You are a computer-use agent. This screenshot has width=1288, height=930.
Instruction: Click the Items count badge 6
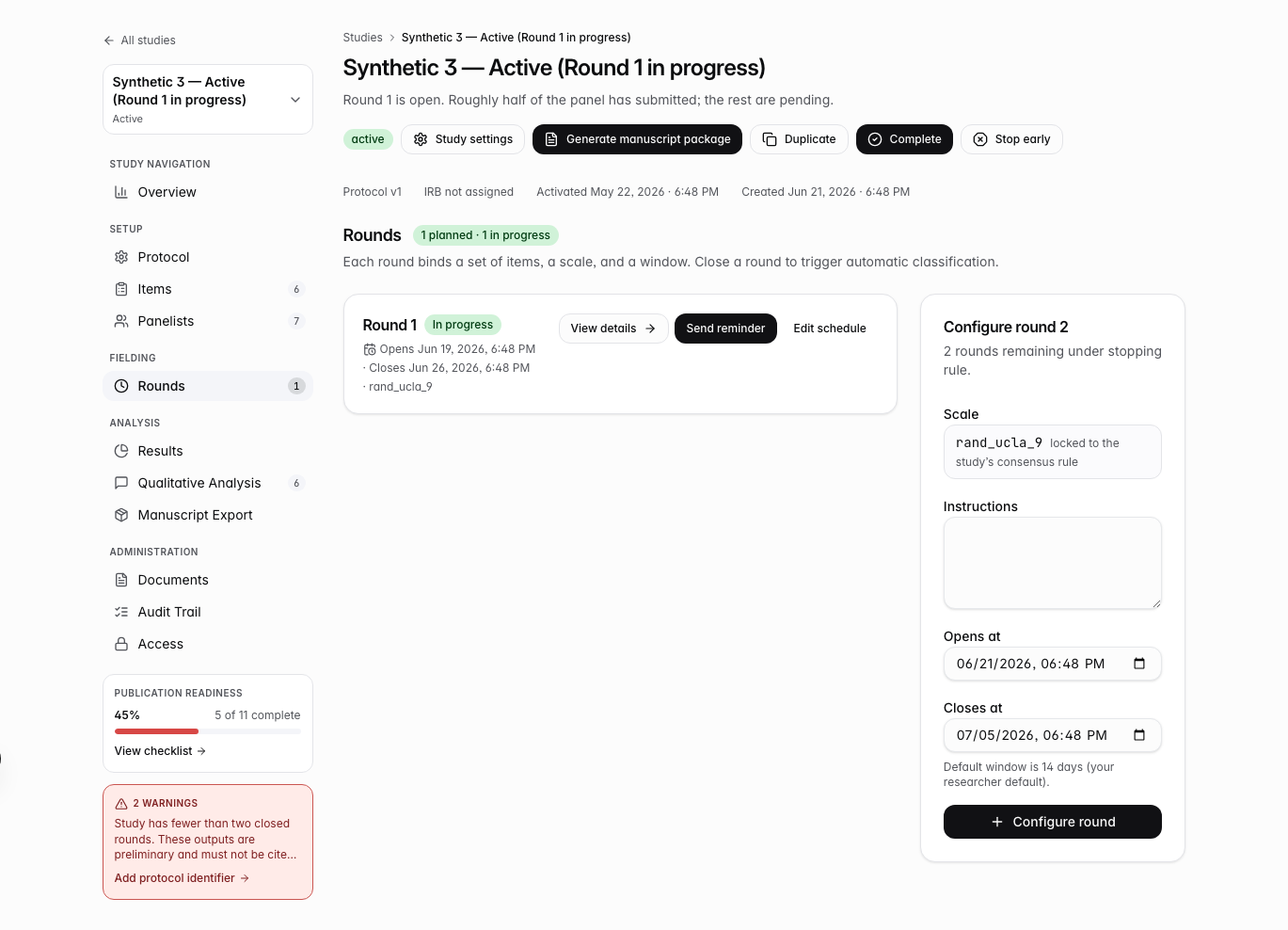pyautogui.click(x=296, y=289)
